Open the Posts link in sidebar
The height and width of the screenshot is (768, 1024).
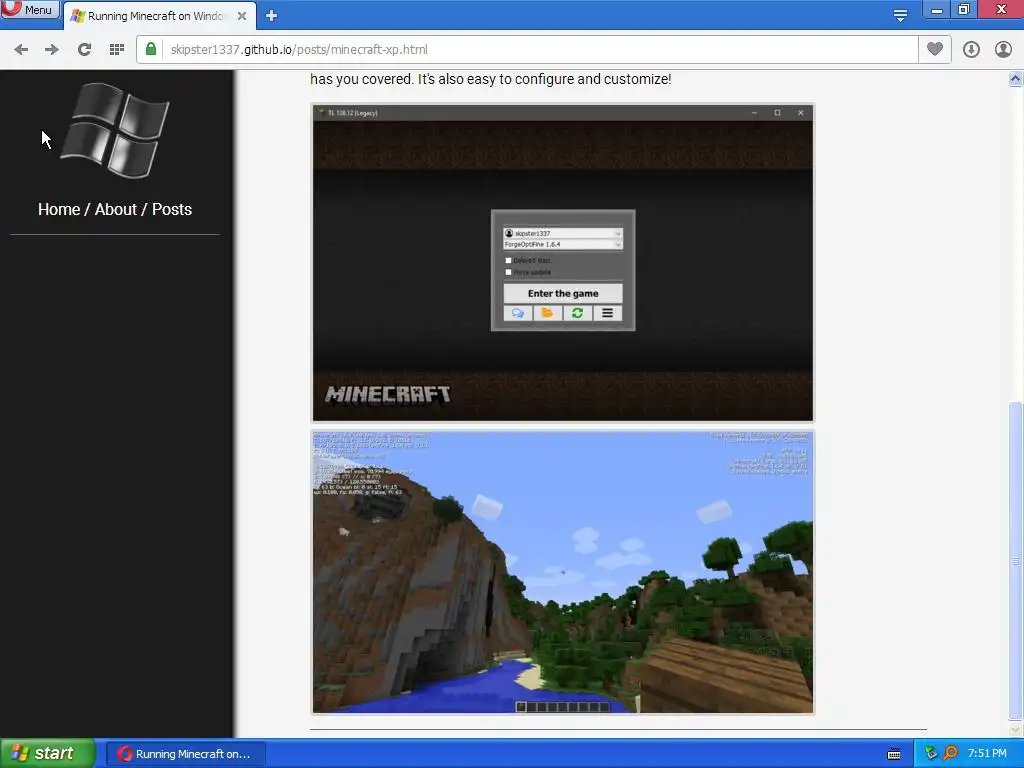[x=172, y=210]
